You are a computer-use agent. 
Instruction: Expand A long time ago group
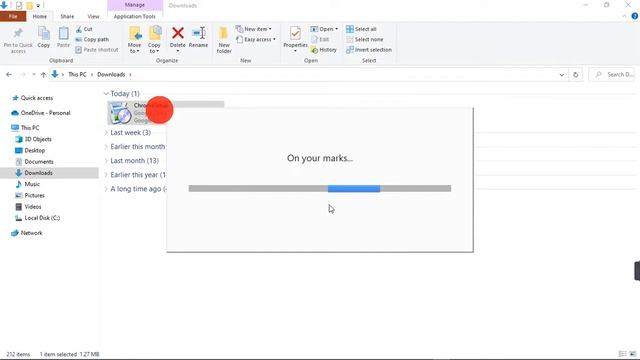click(106, 189)
